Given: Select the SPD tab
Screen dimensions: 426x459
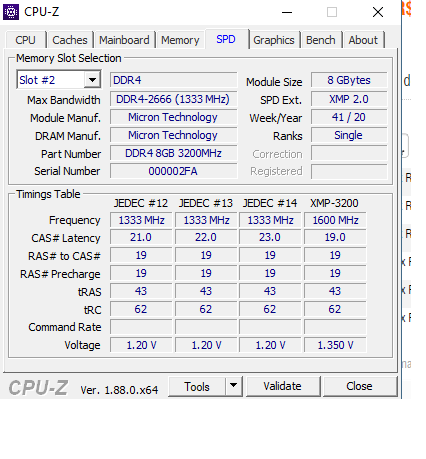Looking at the screenshot, I should click(226, 39).
